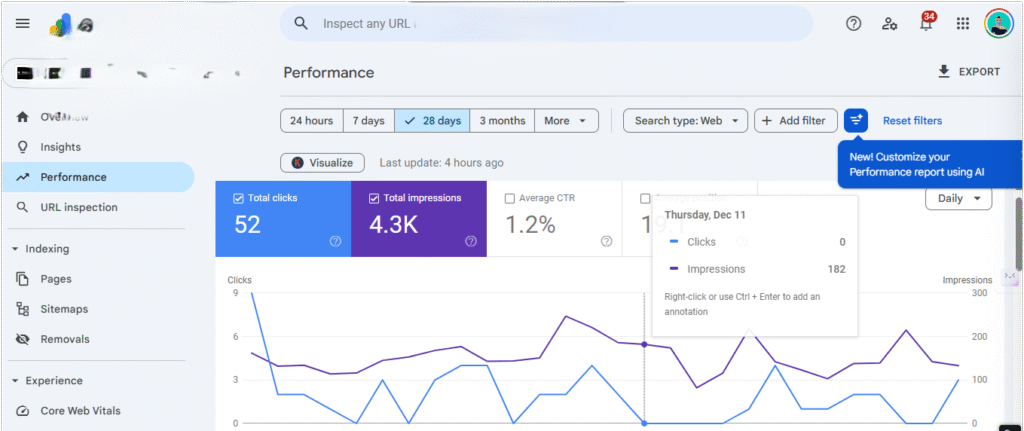Click the help question mark icon

pos(853,24)
